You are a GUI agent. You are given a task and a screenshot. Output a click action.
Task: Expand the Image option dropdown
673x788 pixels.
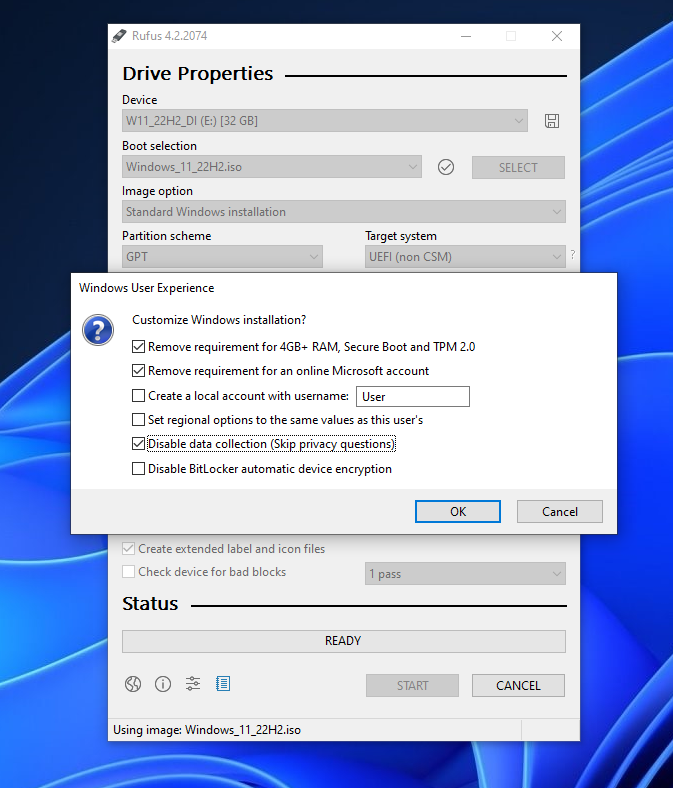[344, 212]
